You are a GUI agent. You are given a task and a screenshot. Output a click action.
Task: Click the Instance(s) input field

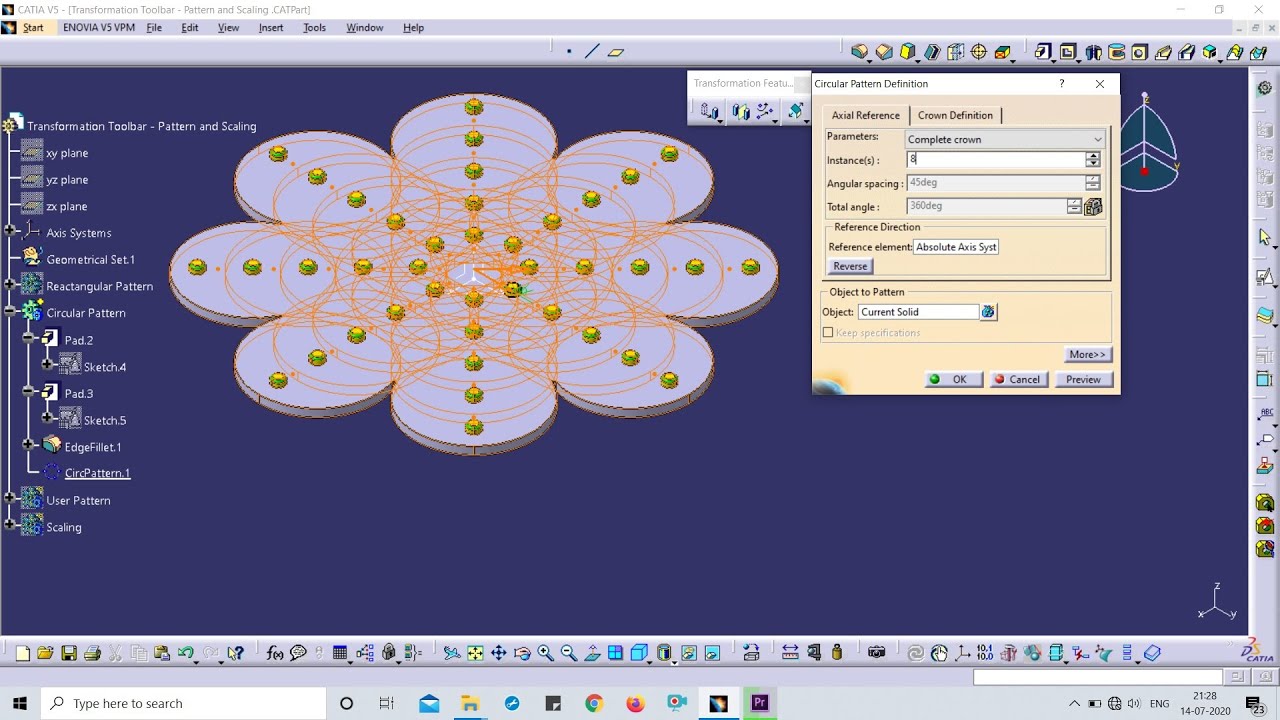(996, 159)
